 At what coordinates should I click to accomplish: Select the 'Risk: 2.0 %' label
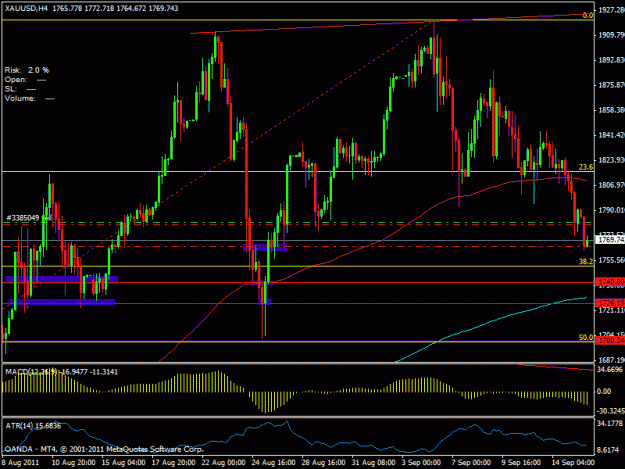[x=26, y=70]
